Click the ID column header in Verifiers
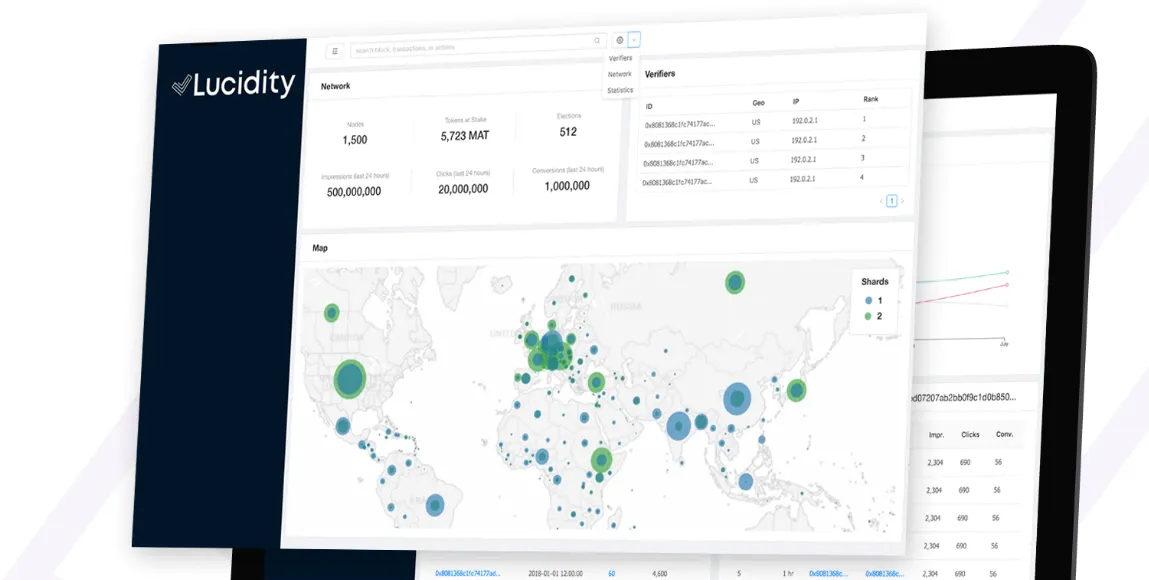1149x580 pixels. [649, 107]
